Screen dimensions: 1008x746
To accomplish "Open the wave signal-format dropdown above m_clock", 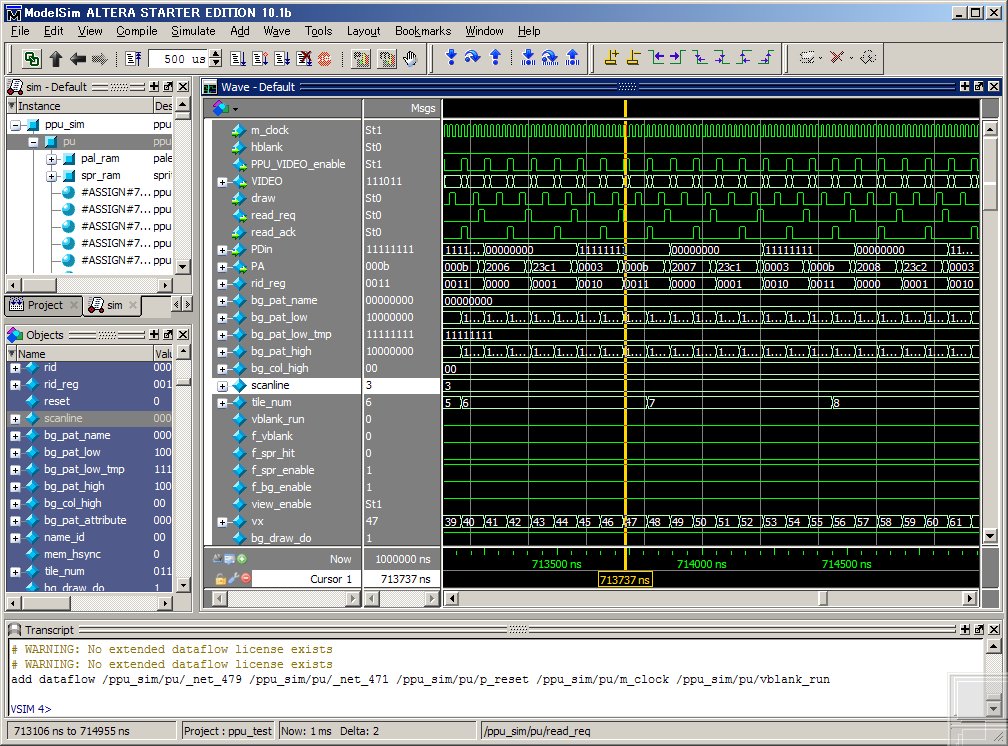I will [x=226, y=108].
